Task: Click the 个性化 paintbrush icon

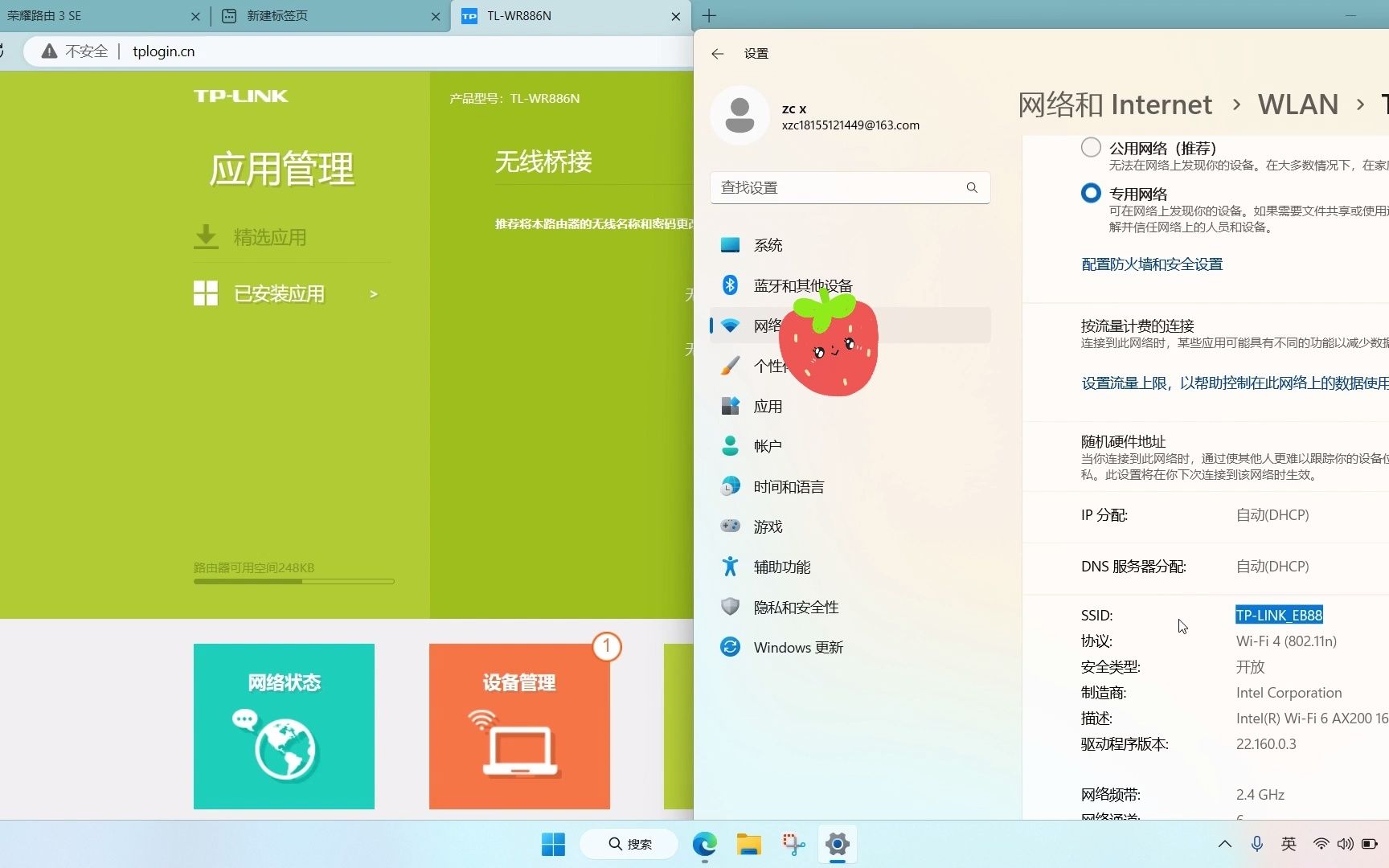Action: pos(730,366)
